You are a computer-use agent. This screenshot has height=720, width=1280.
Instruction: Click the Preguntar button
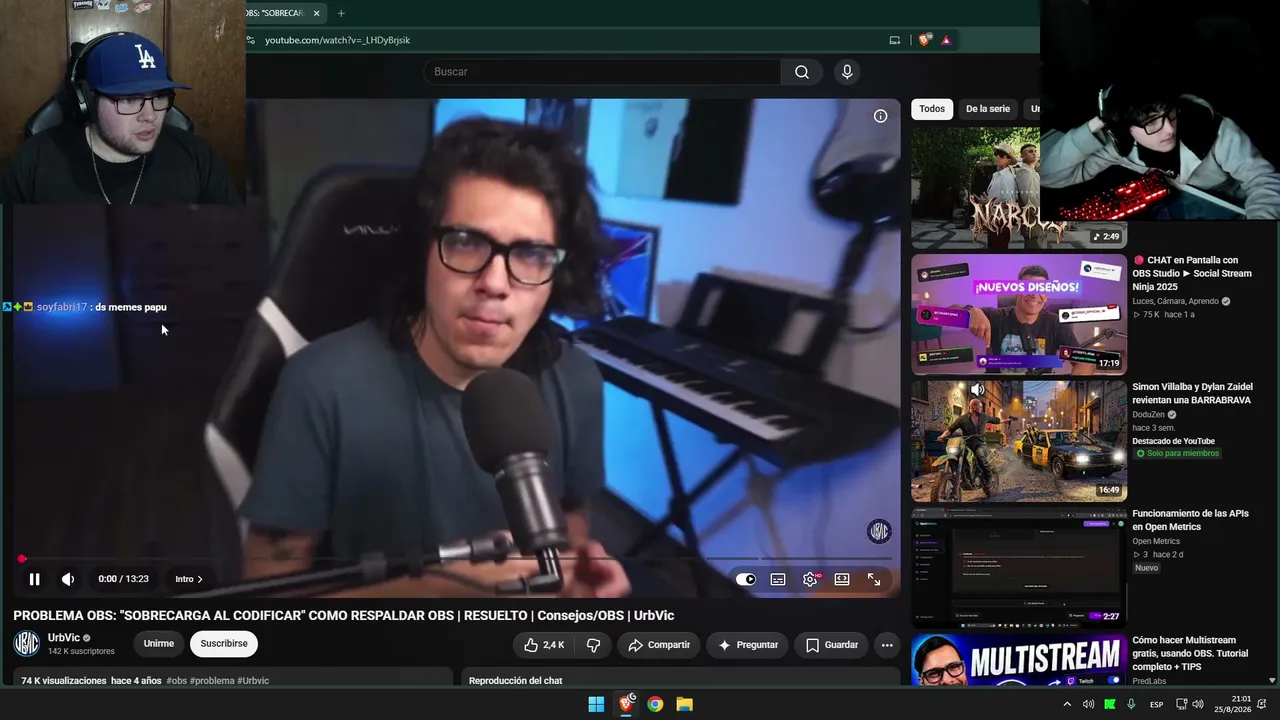coord(748,645)
